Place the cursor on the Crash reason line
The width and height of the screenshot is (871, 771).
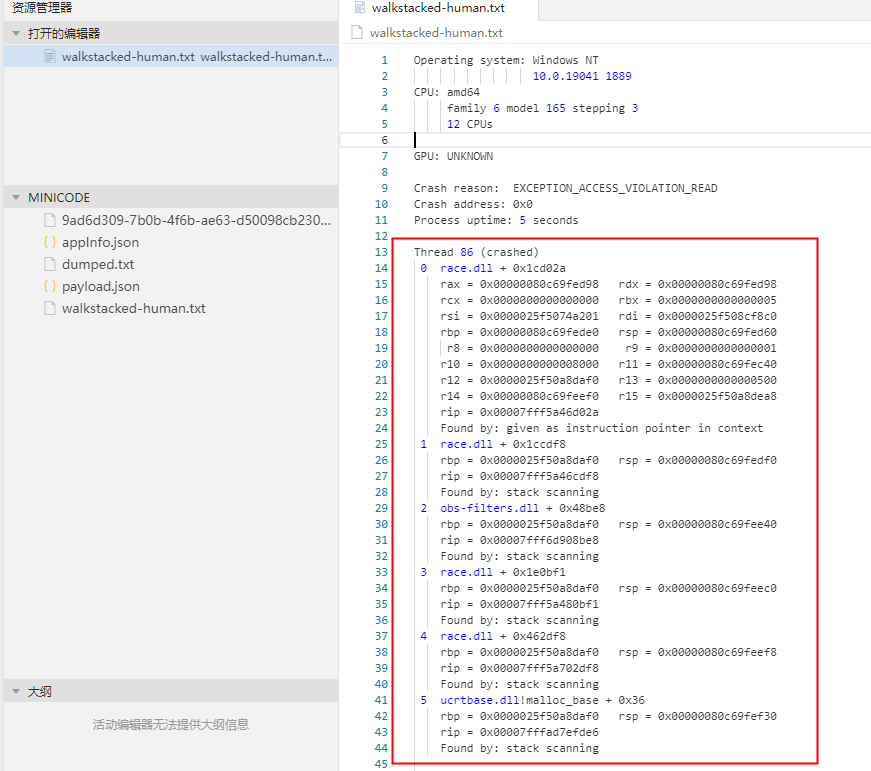pyautogui.click(x=565, y=188)
